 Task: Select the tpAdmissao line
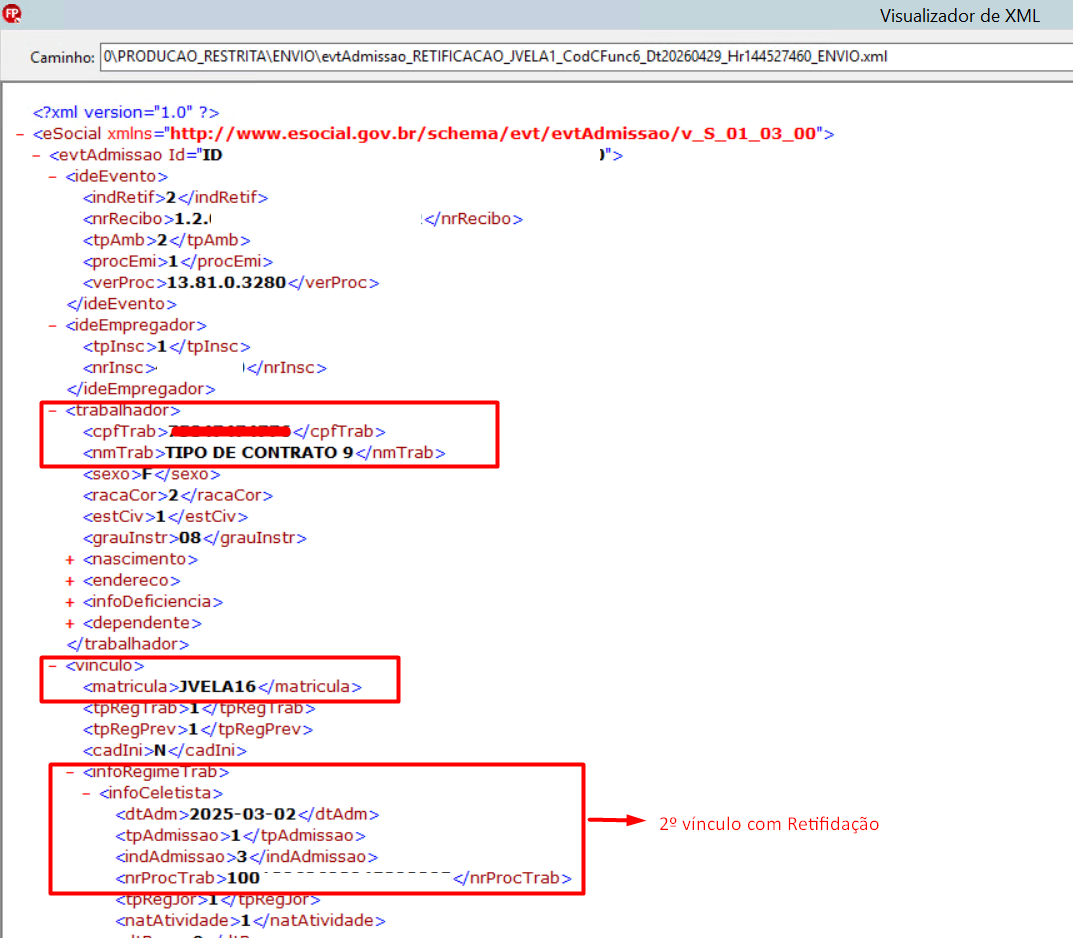[x=241, y=835]
